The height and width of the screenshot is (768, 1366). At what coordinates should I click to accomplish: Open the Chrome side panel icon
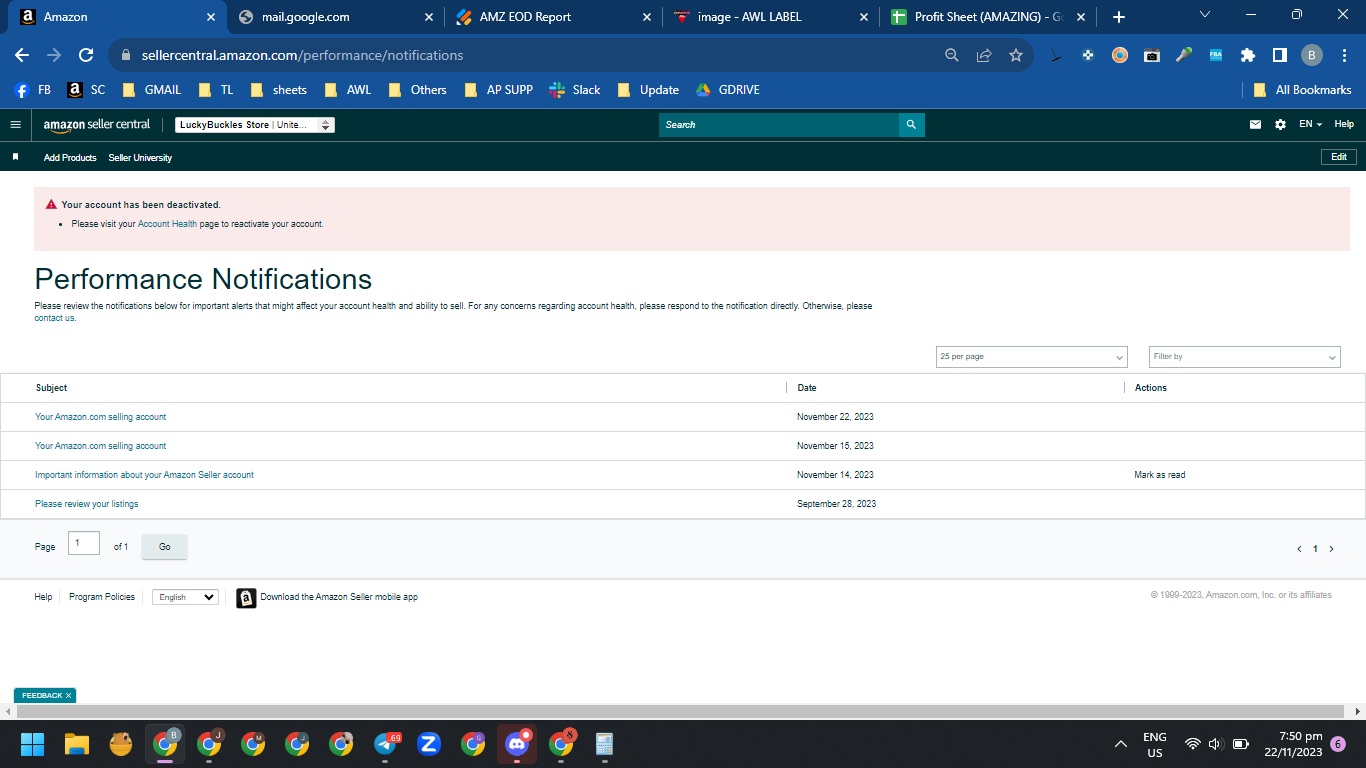pyautogui.click(x=1279, y=56)
